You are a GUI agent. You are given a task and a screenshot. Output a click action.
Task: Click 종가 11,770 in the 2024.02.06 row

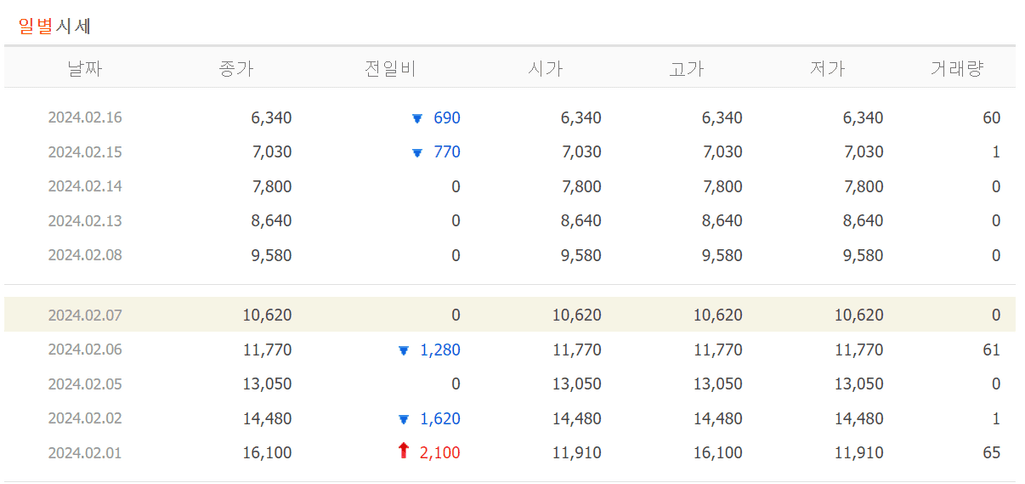[267, 350]
